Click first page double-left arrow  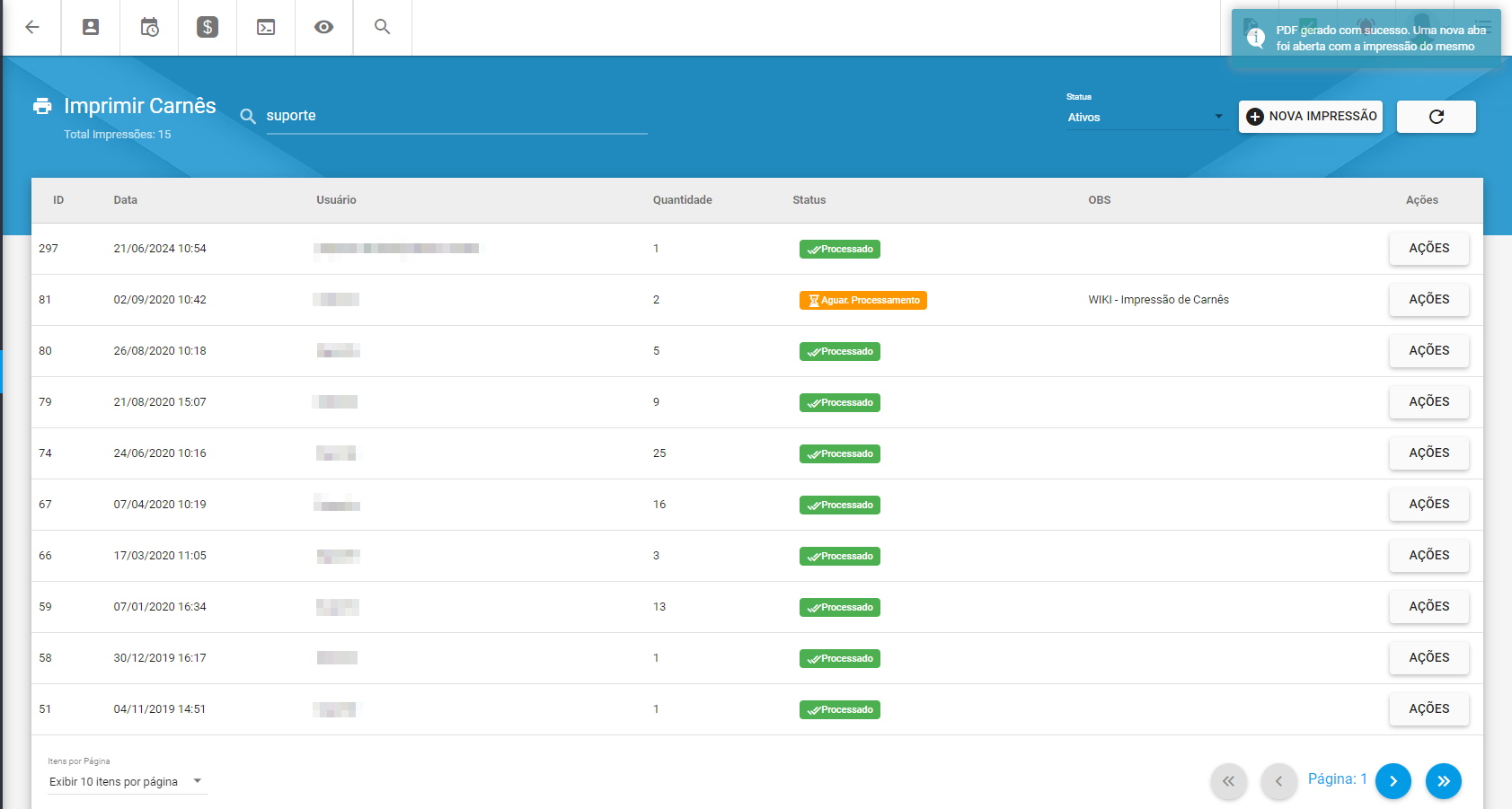click(x=1228, y=781)
